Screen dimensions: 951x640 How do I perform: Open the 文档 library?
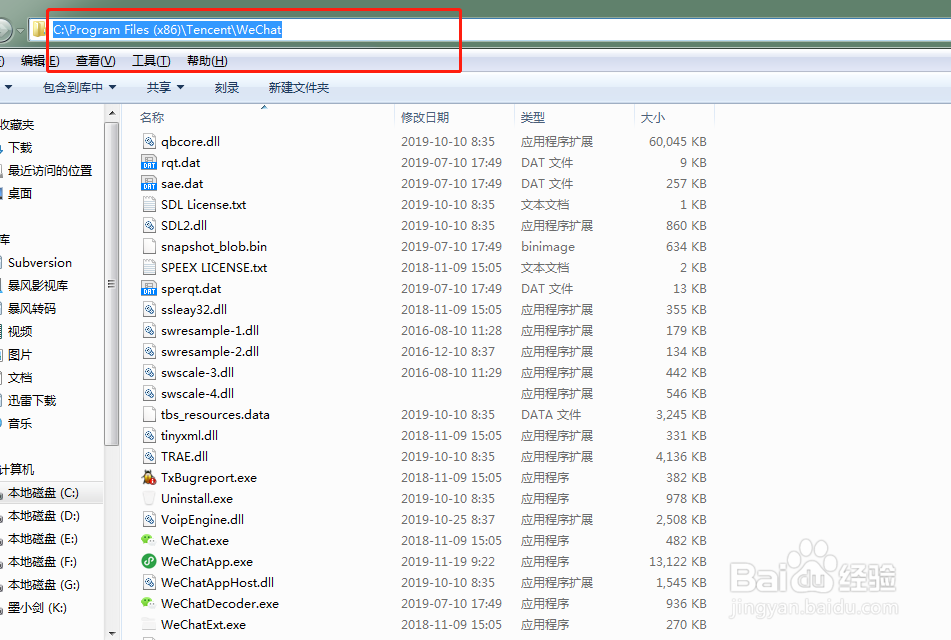point(20,377)
